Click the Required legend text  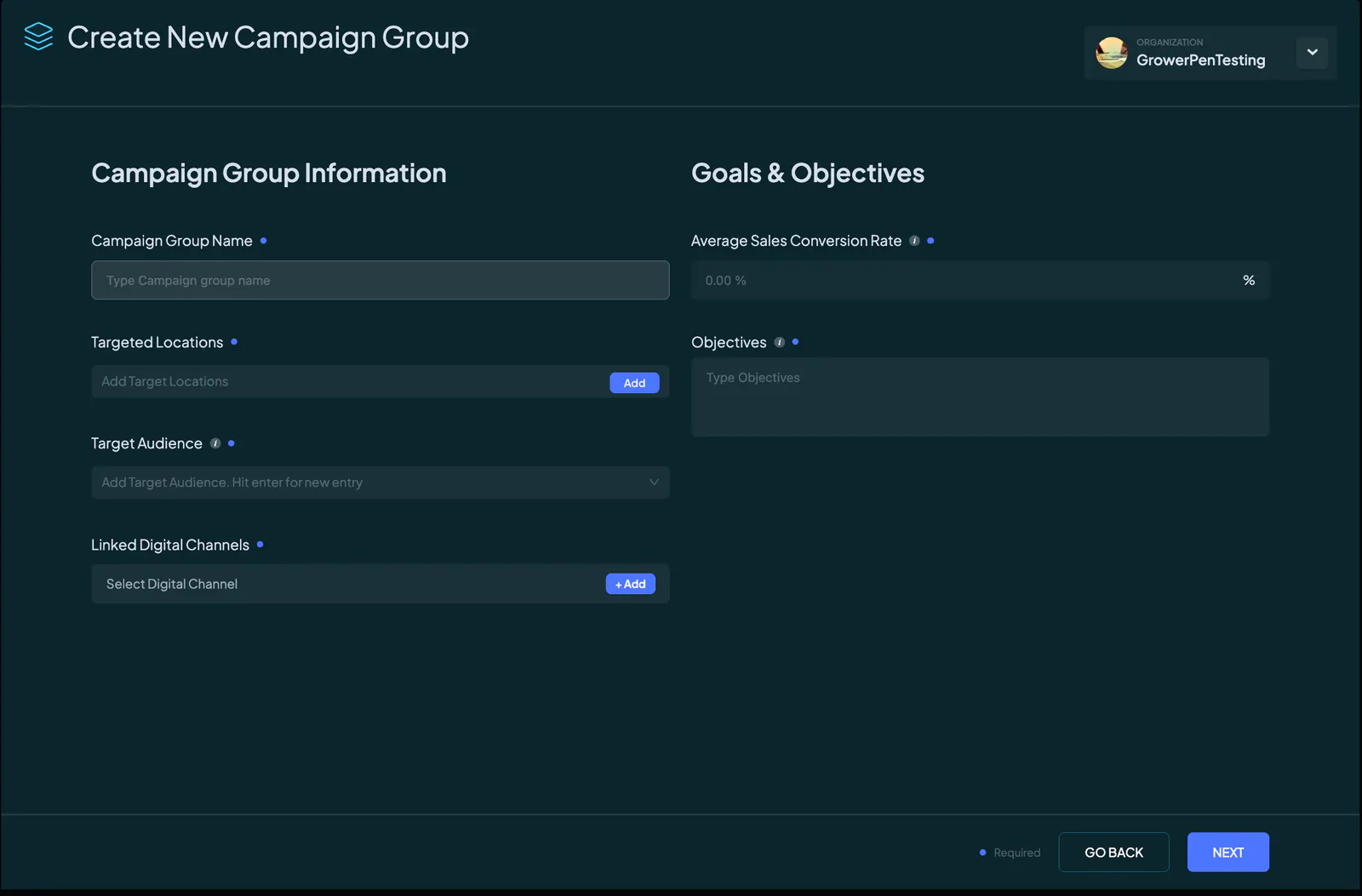[x=1016, y=853]
